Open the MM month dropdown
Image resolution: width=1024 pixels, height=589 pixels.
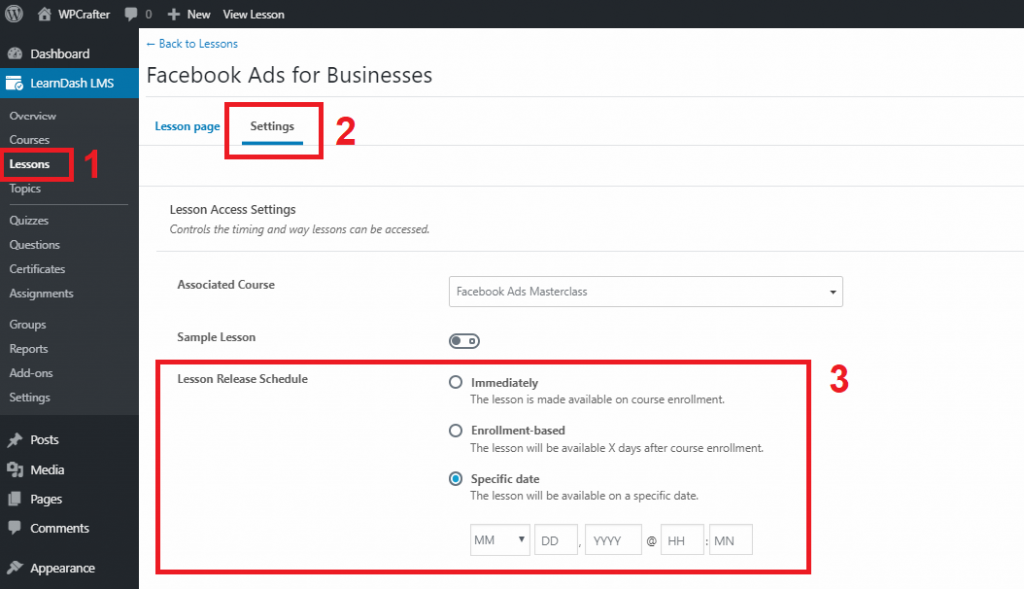click(500, 540)
